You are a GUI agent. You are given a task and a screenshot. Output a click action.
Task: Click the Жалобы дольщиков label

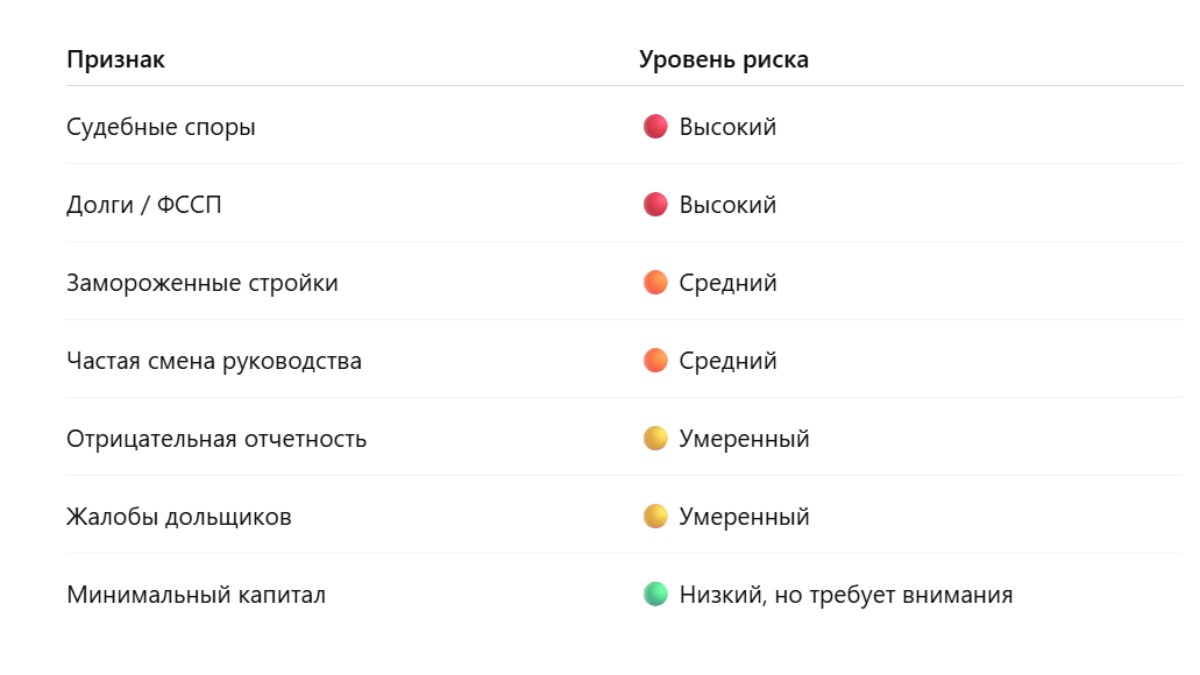(179, 518)
